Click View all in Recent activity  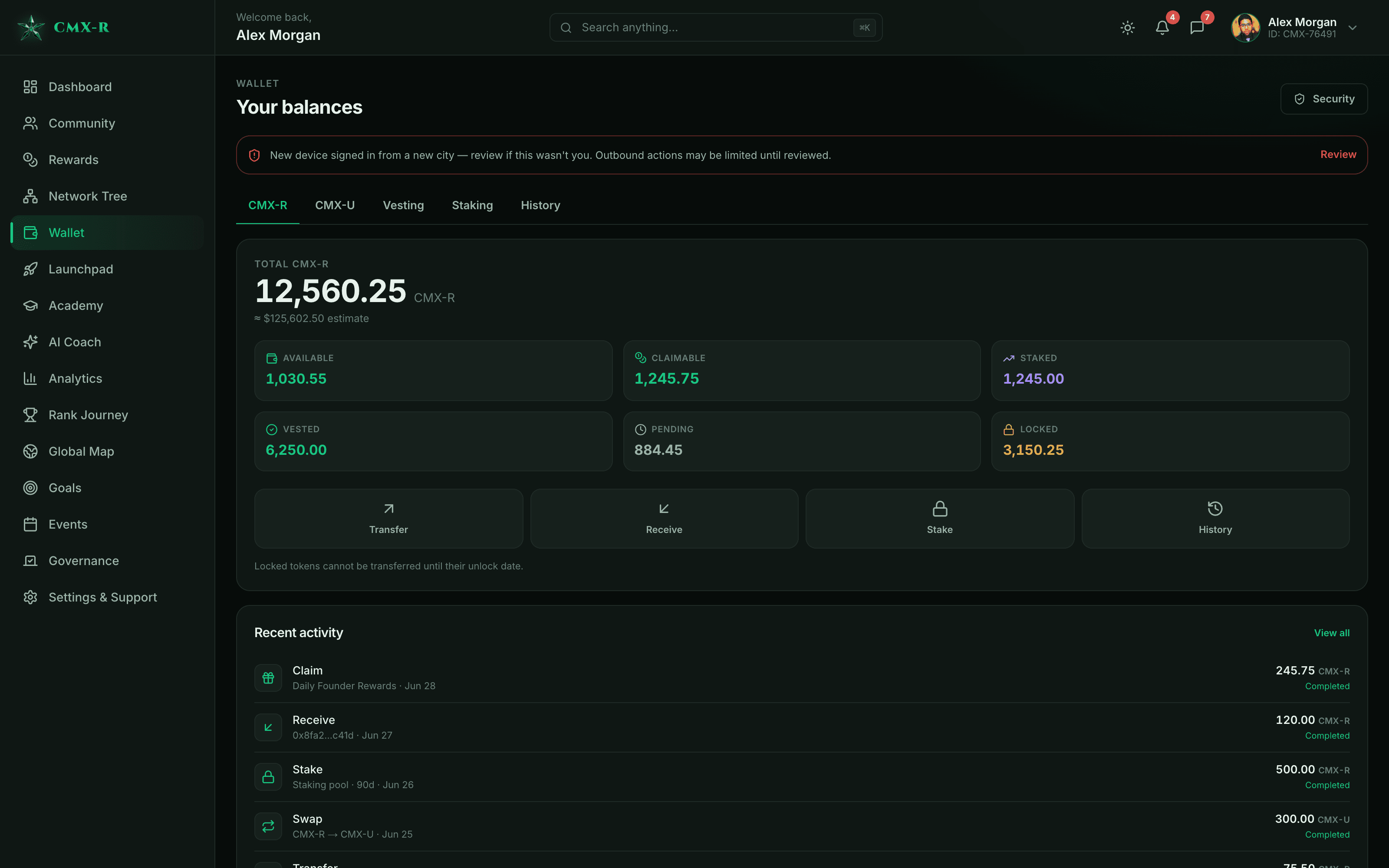click(1332, 633)
